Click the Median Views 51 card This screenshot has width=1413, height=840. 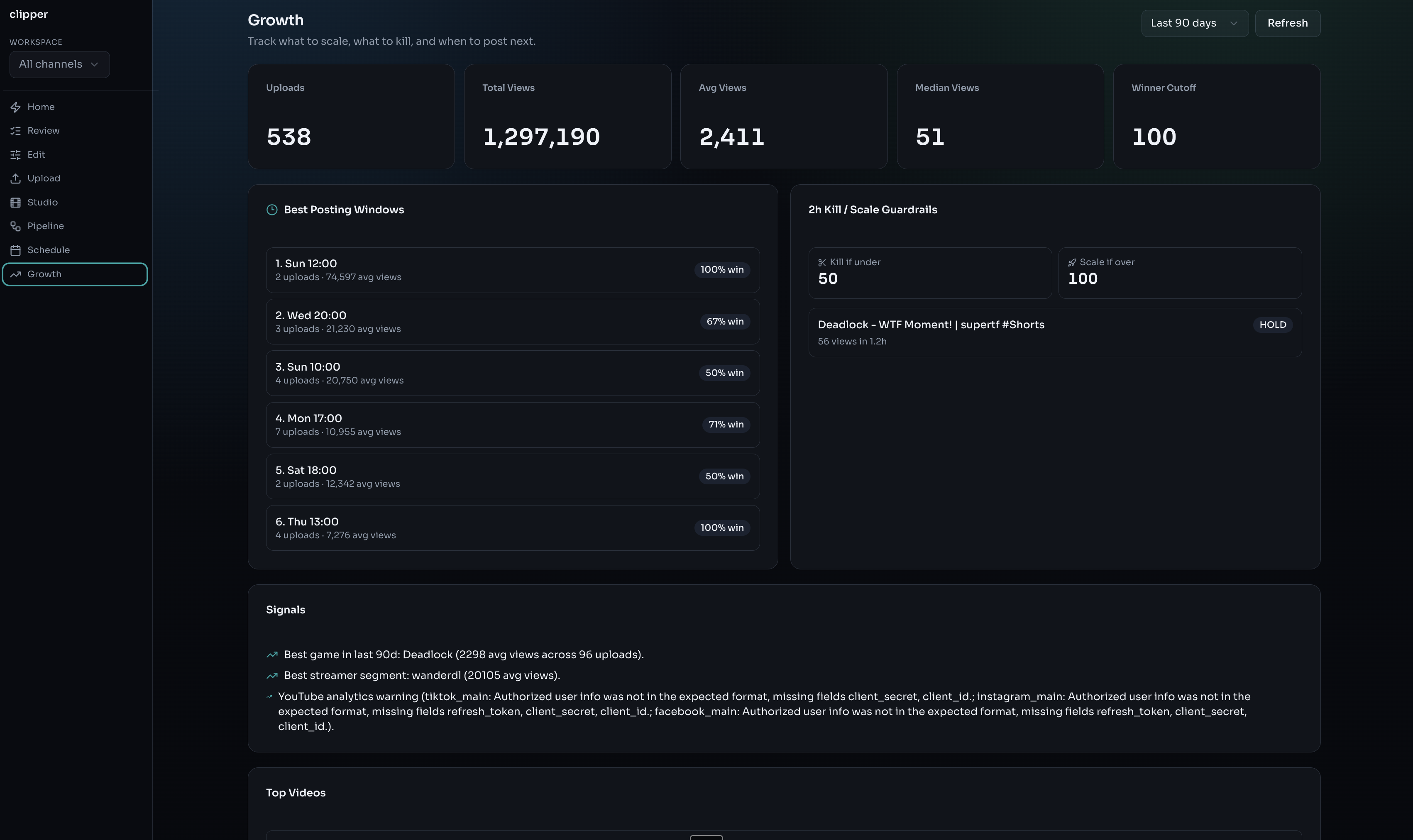(1000, 117)
